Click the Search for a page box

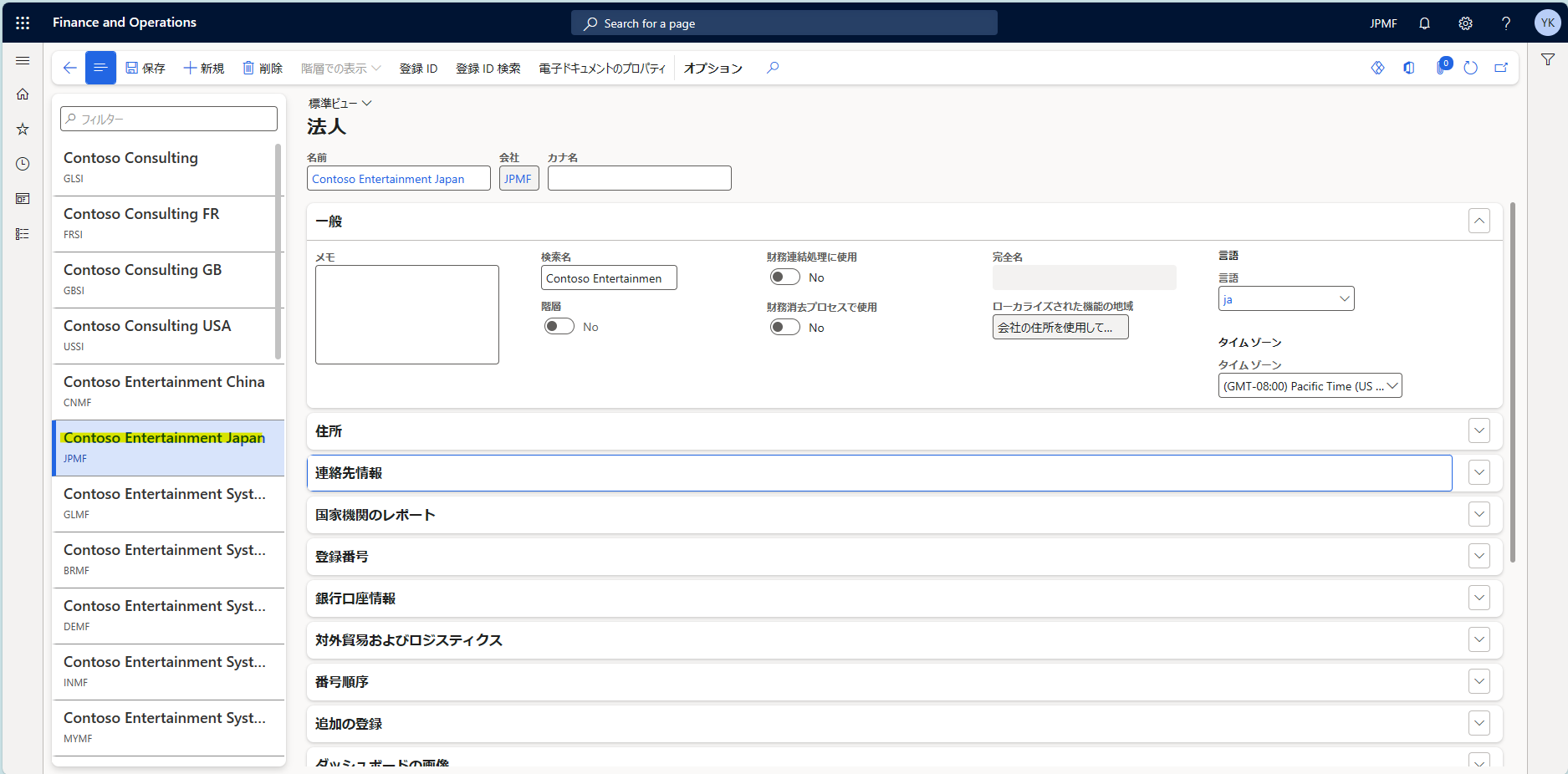click(784, 23)
